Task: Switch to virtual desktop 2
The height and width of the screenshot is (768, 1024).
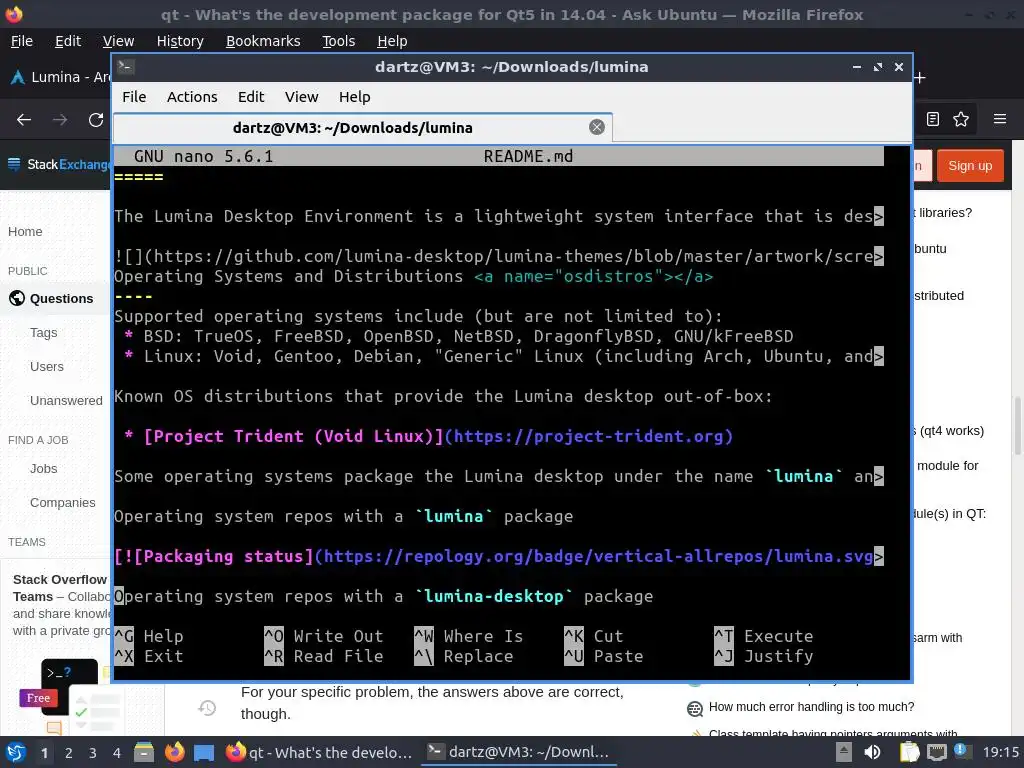Action: tap(69, 753)
